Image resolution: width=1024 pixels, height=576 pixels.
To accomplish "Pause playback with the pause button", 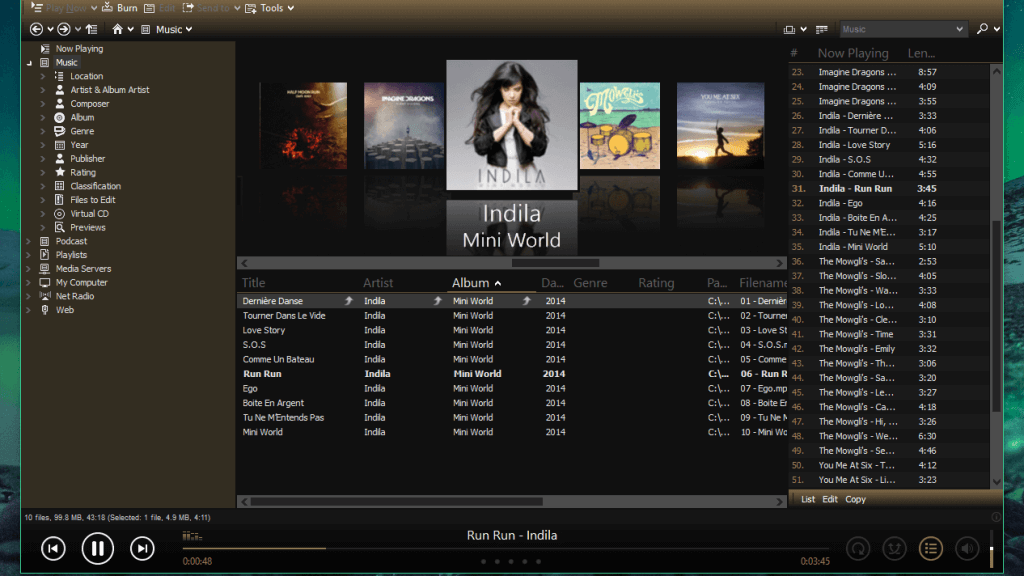I will (98, 549).
